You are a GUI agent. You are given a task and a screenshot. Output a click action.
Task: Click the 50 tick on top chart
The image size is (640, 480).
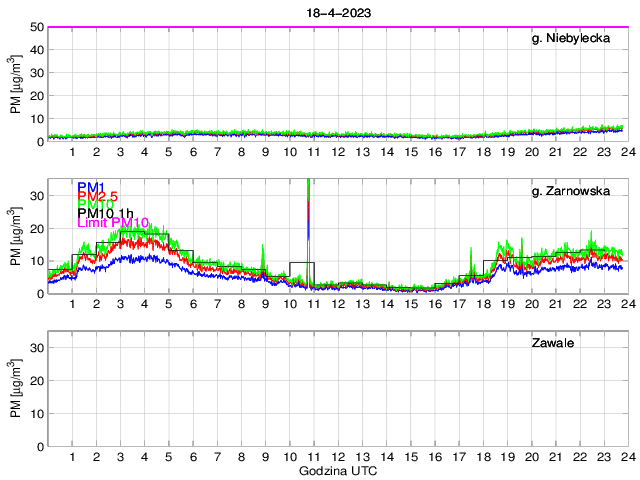pos(35,27)
